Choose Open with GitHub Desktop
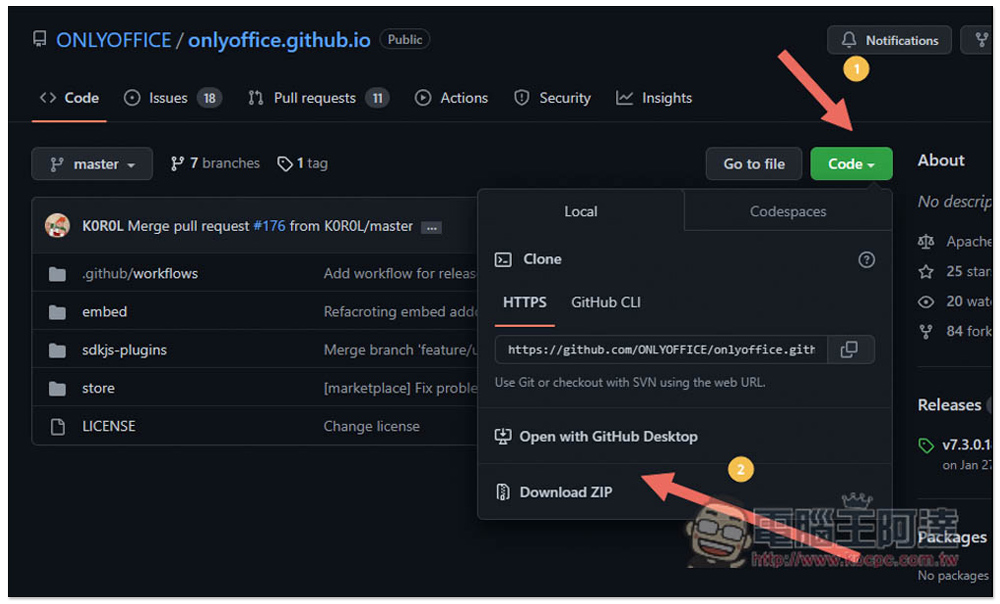 608,437
